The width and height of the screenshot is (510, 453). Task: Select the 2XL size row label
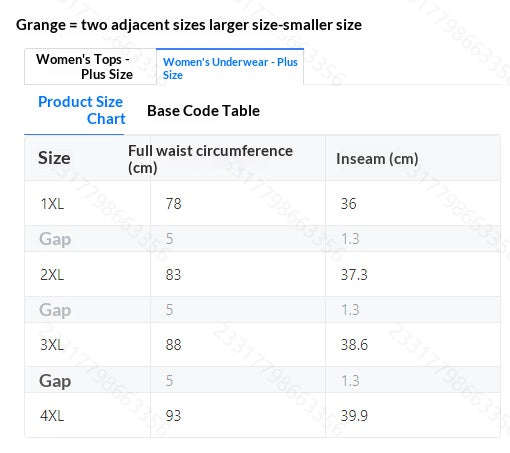click(x=52, y=274)
